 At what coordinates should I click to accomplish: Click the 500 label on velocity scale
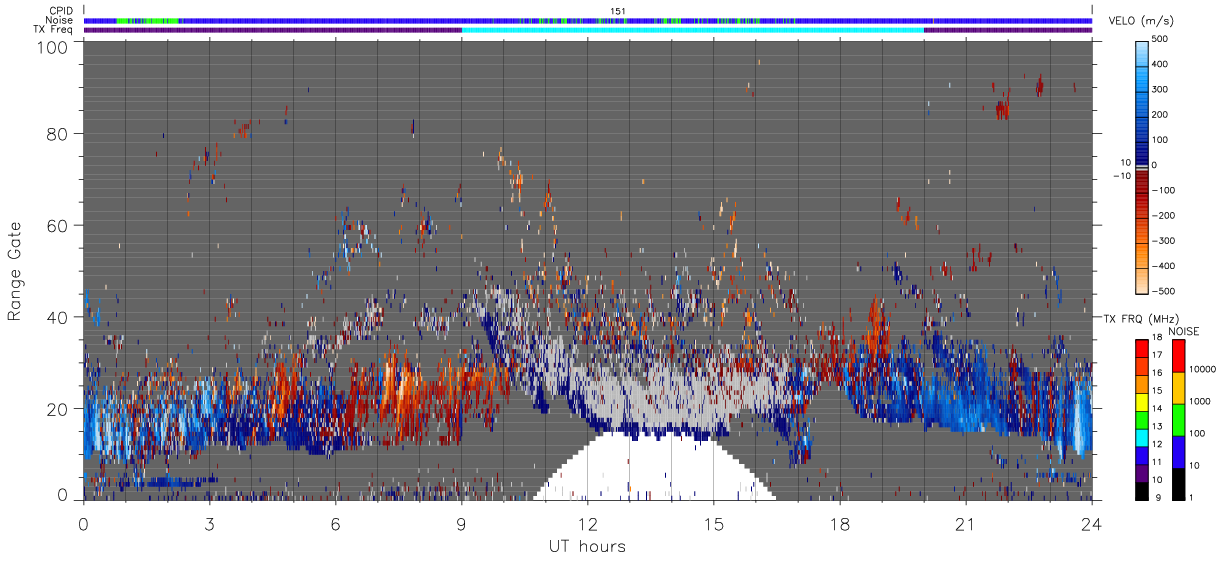tap(1161, 38)
